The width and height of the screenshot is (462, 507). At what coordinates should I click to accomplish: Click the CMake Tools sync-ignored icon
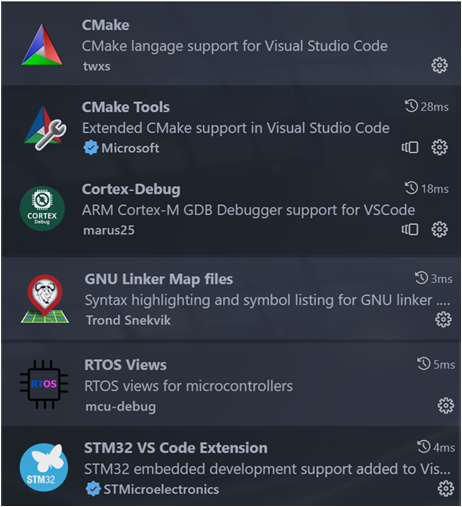click(410, 147)
